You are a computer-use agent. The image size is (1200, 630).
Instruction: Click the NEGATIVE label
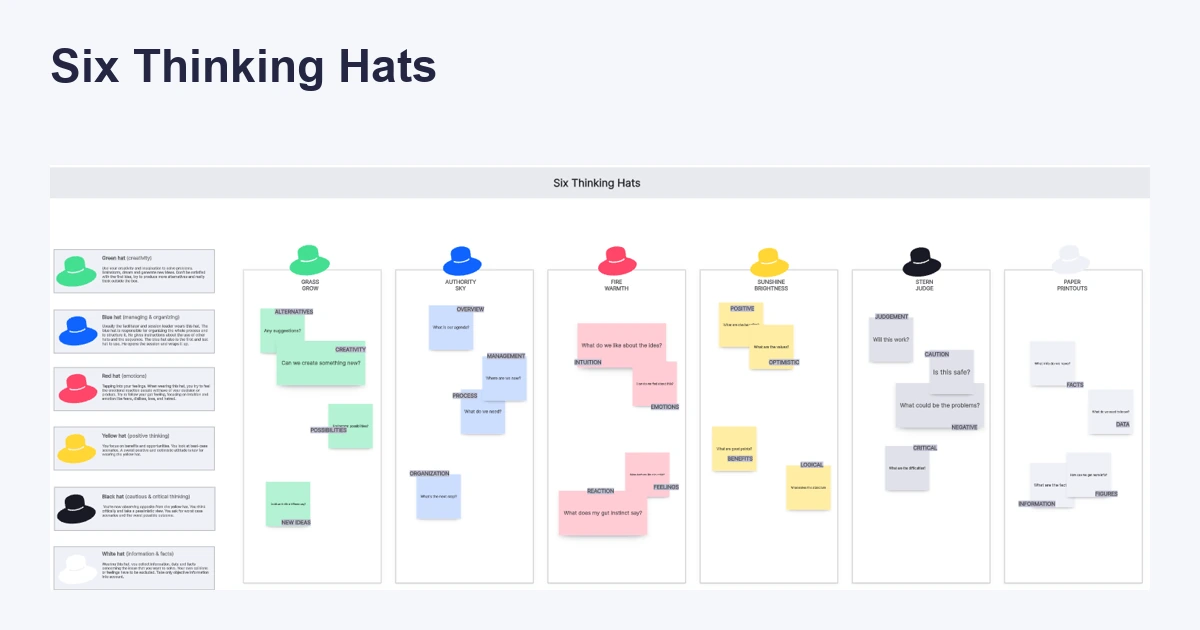(x=964, y=427)
